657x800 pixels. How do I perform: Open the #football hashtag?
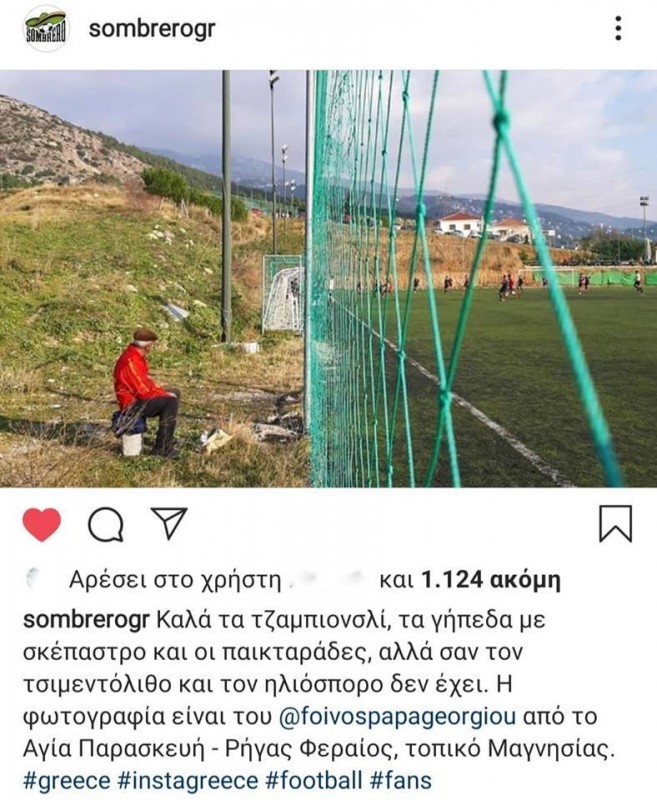click(314, 781)
